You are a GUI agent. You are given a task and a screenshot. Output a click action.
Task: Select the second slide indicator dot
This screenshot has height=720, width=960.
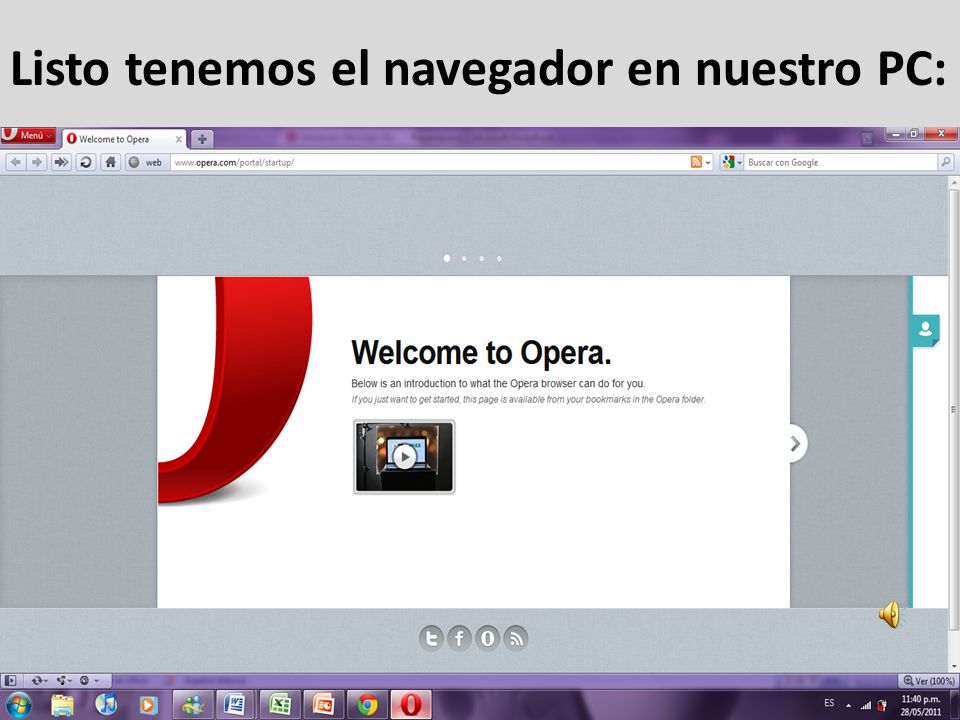click(464, 258)
